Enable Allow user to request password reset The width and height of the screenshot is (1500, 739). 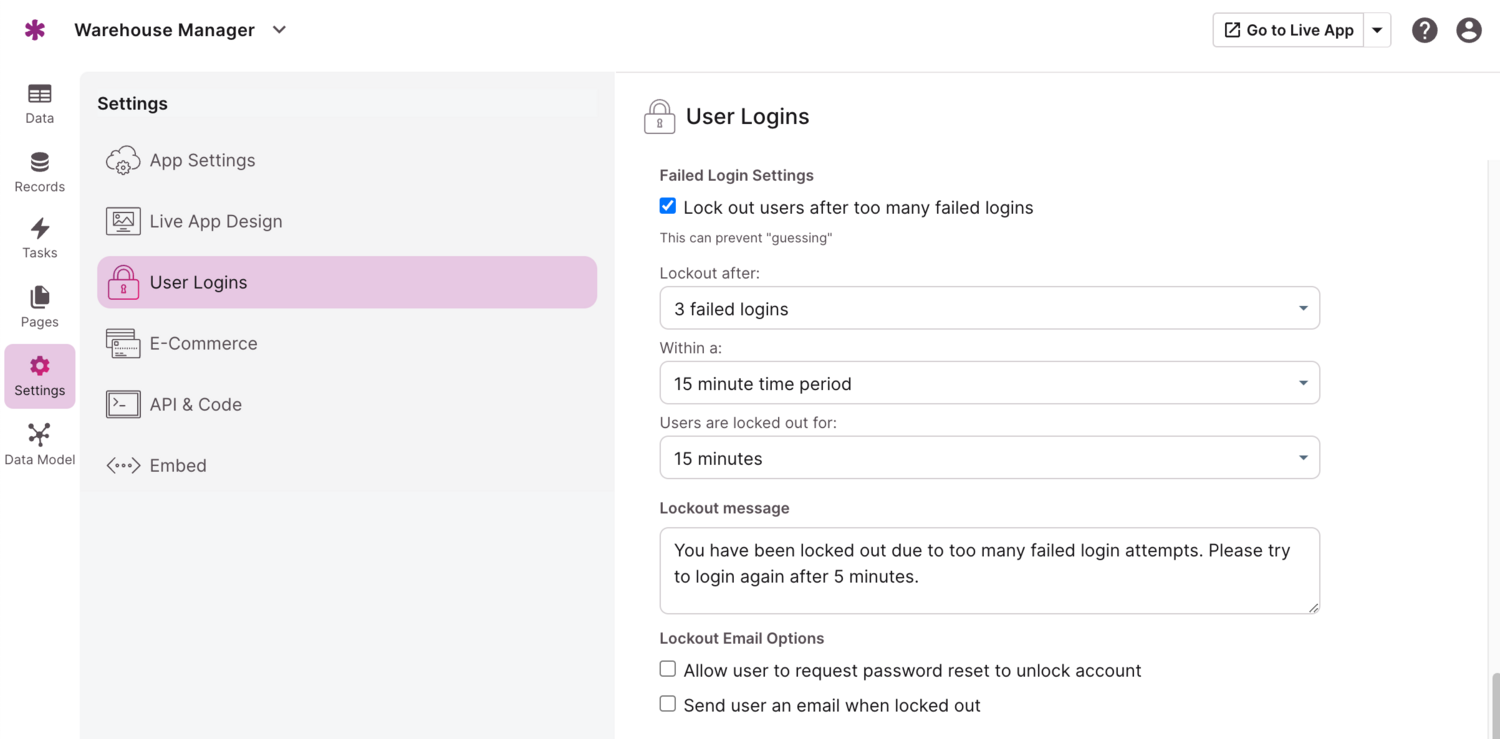pos(668,669)
